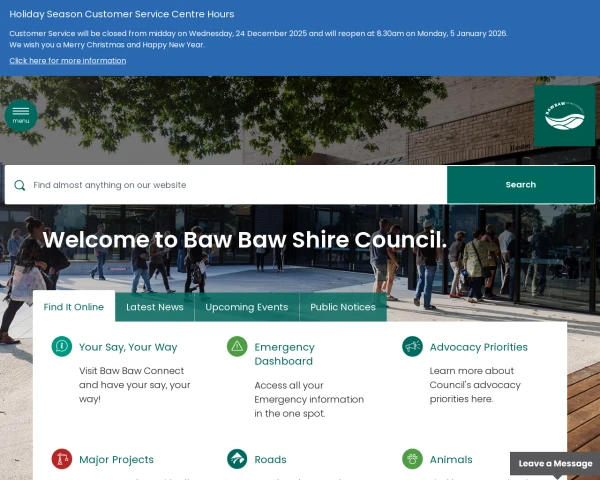Click the 'Holiday Season Customer Service Centre Hours' heading
Screen dimensions: 600x480
[122, 14]
